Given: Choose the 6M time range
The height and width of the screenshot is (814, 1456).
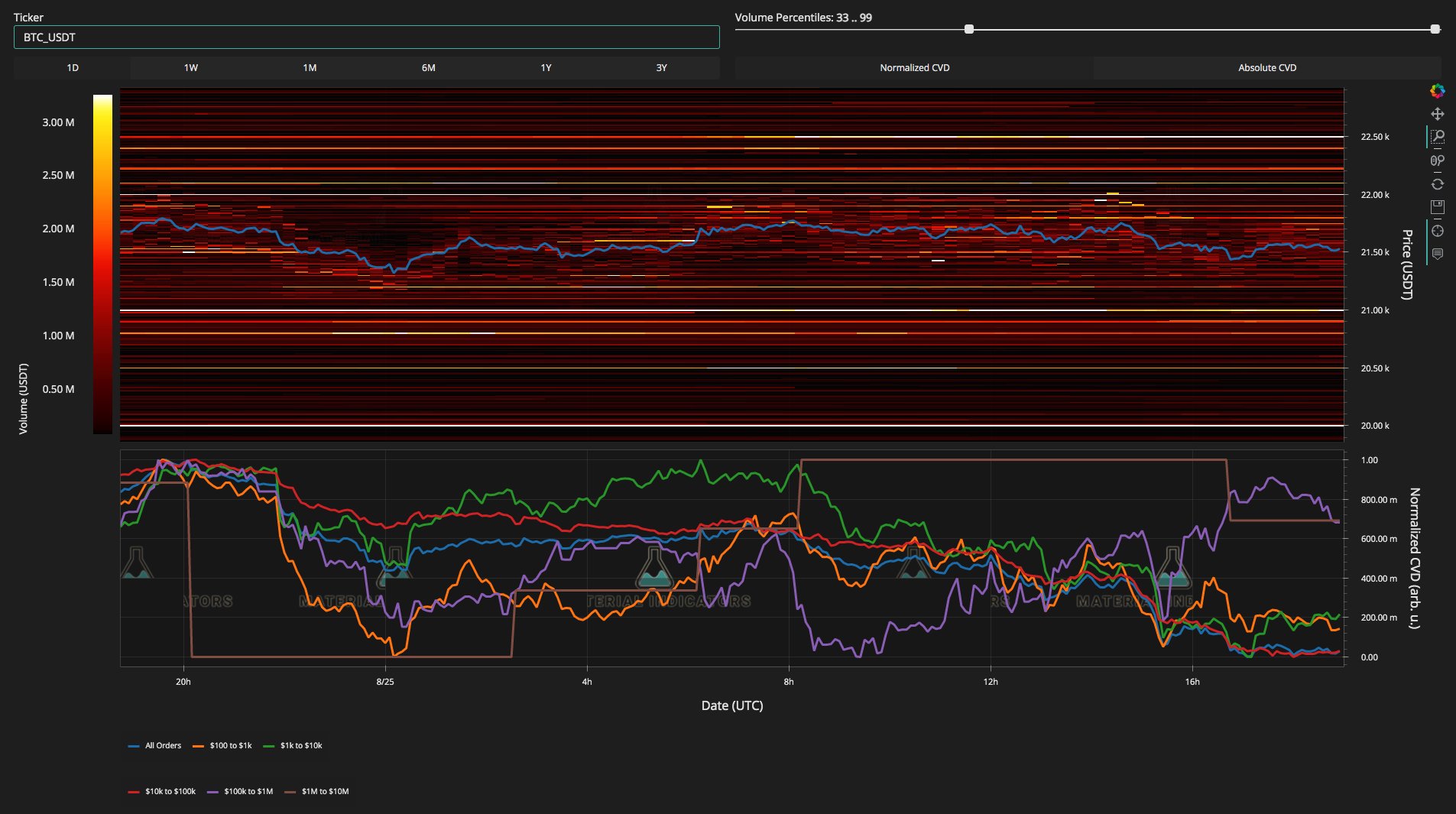Looking at the screenshot, I should (428, 68).
